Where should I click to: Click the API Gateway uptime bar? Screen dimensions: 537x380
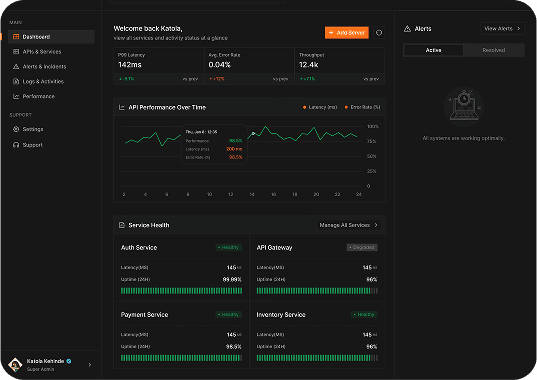[x=317, y=291]
